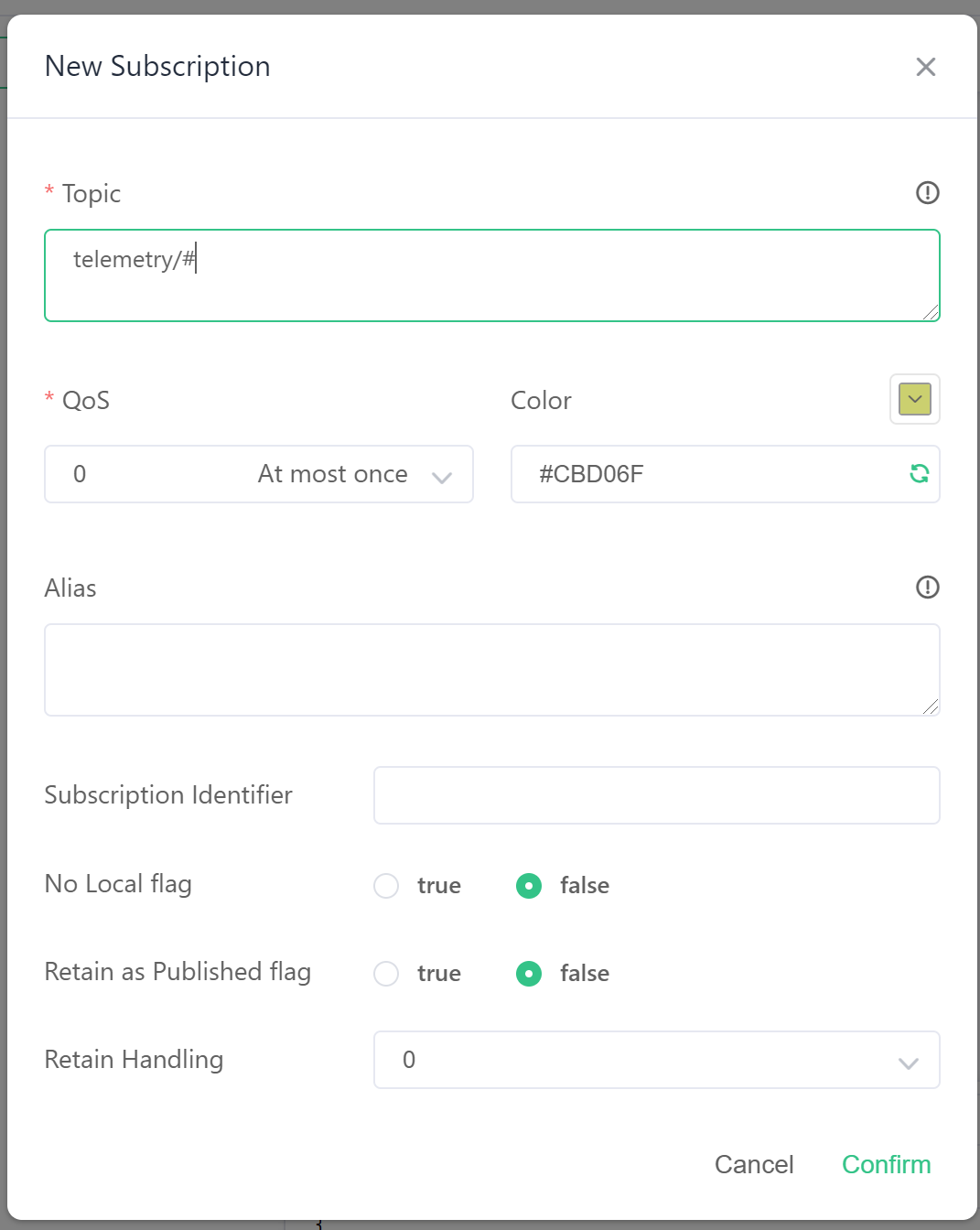Viewport: 980px width, 1230px height.
Task: Click the Alias info icon
Action: [x=927, y=588]
